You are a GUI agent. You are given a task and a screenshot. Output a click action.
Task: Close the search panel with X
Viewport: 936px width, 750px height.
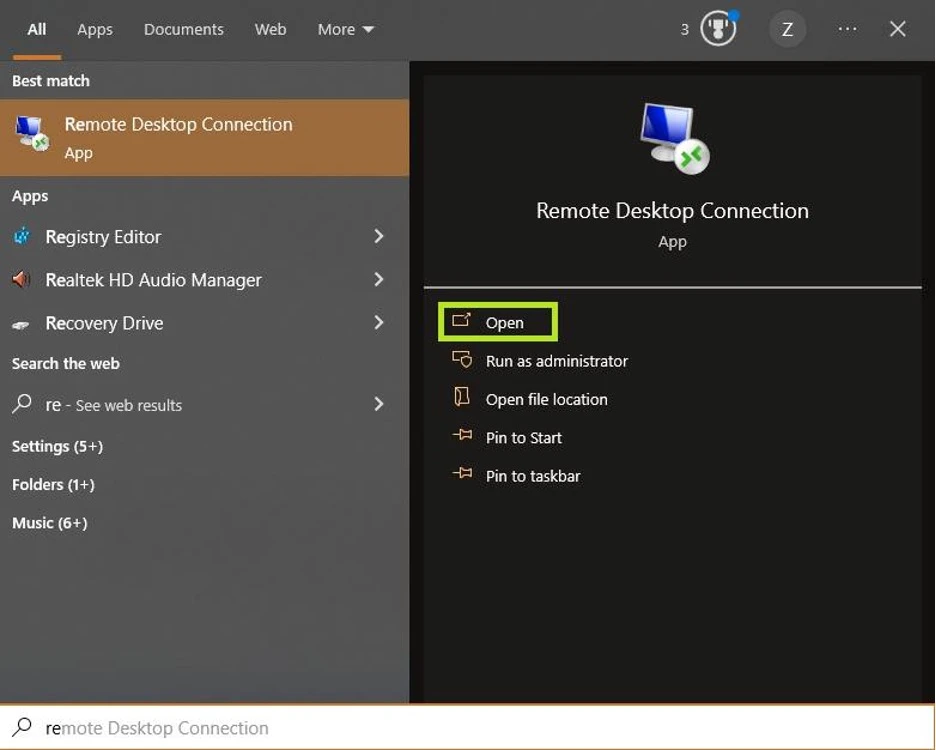(897, 29)
